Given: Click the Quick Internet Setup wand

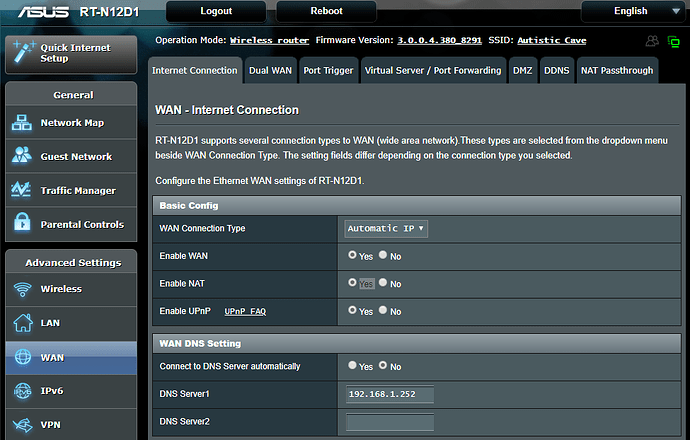Looking at the screenshot, I should pyautogui.click(x=24, y=51).
